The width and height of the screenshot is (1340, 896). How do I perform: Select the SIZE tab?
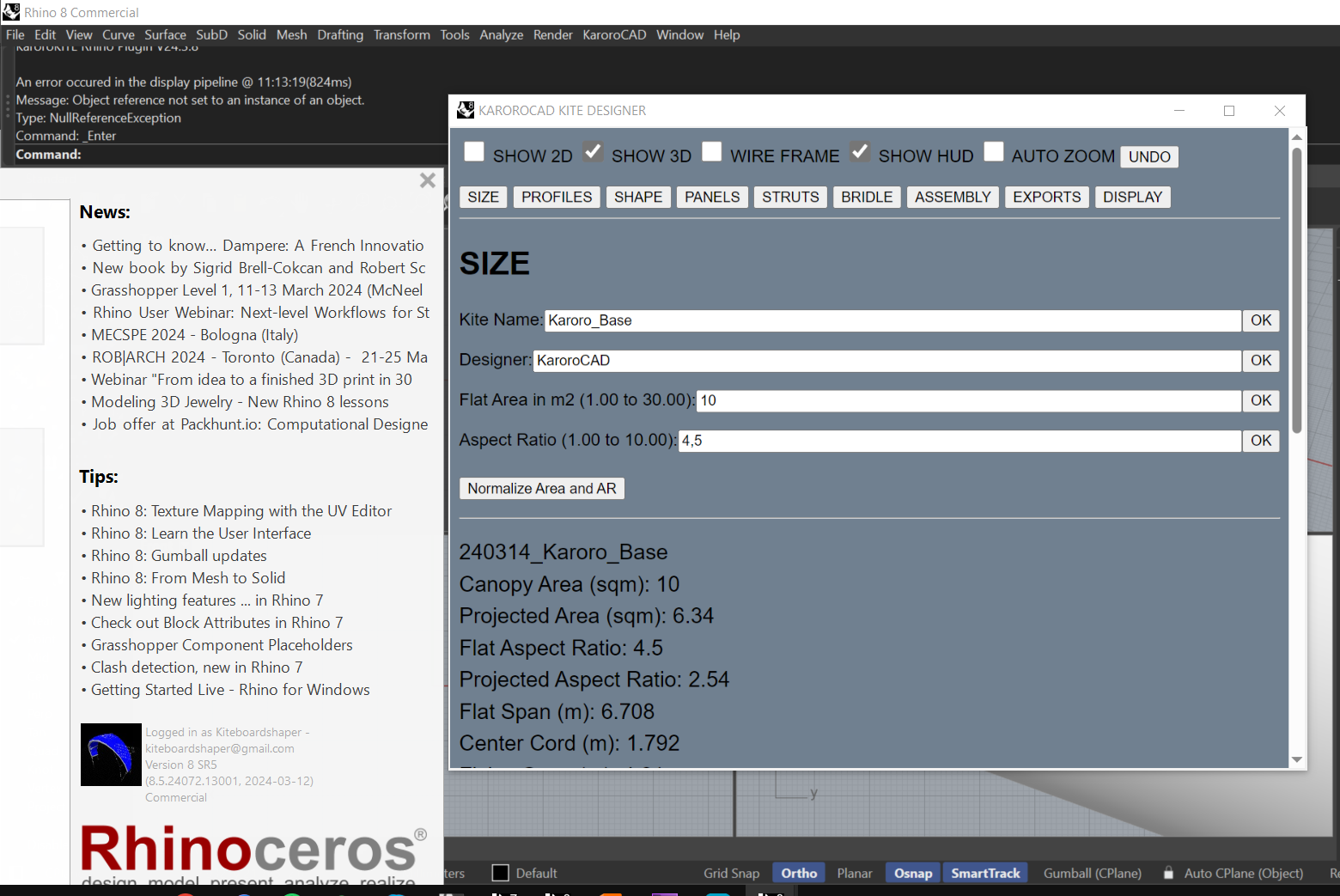pyautogui.click(x=484, y=197)
